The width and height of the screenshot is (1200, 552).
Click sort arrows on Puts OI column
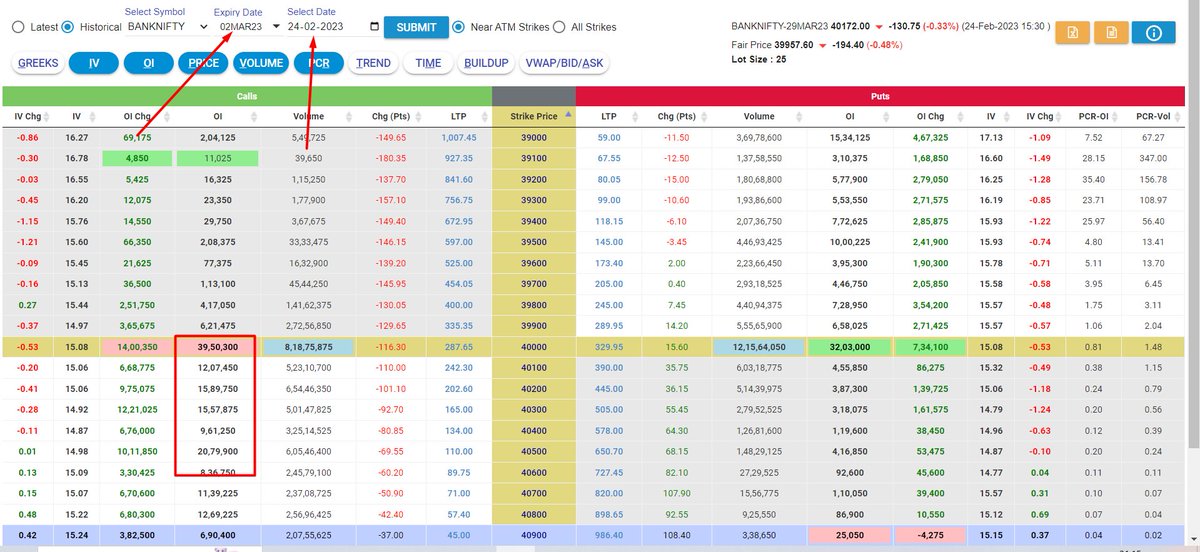click(888, 116)
